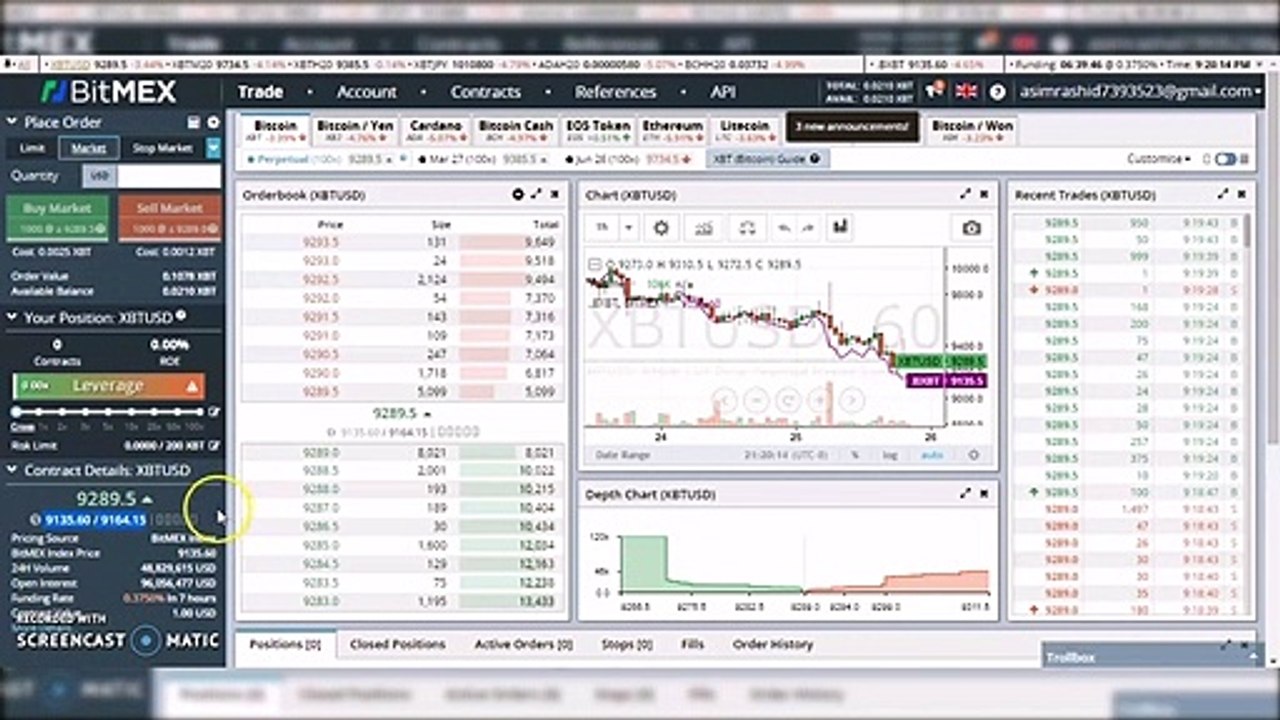Edit leverage with the pencil icon
The image size is (1280, 720).
(213, 411)
